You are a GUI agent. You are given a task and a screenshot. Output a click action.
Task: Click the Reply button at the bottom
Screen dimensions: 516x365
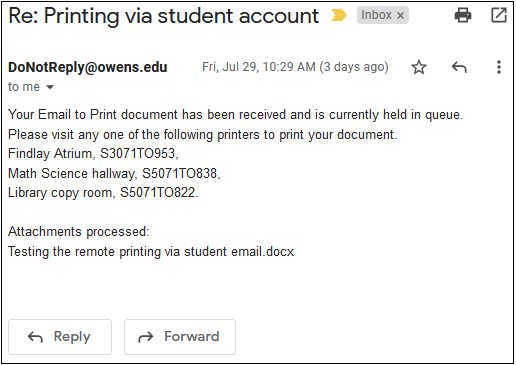tap(60, 337)
